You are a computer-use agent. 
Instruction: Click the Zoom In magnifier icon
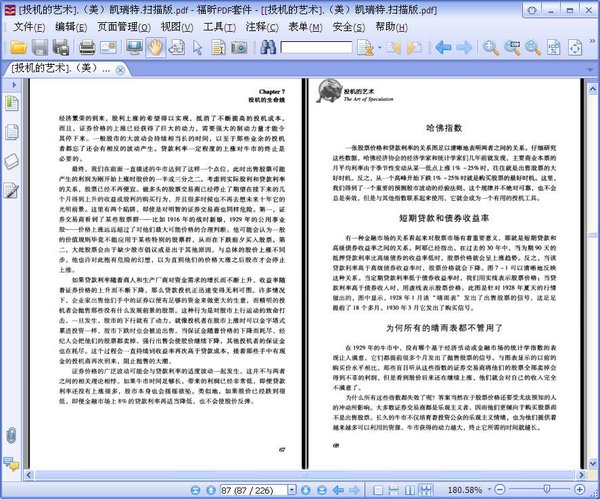click(491, 47)
